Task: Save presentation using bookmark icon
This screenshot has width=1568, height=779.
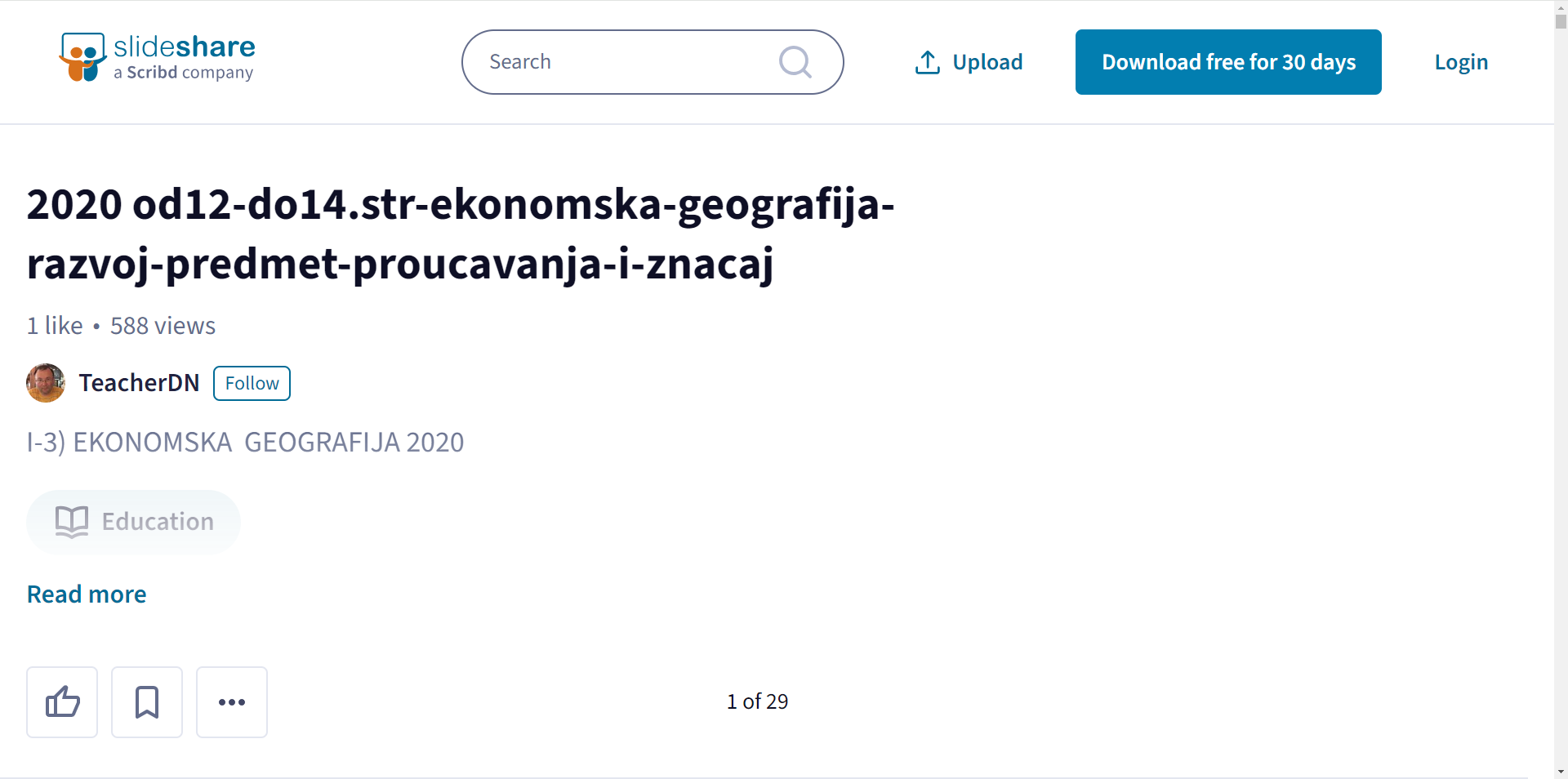Action: click(147, 702)
